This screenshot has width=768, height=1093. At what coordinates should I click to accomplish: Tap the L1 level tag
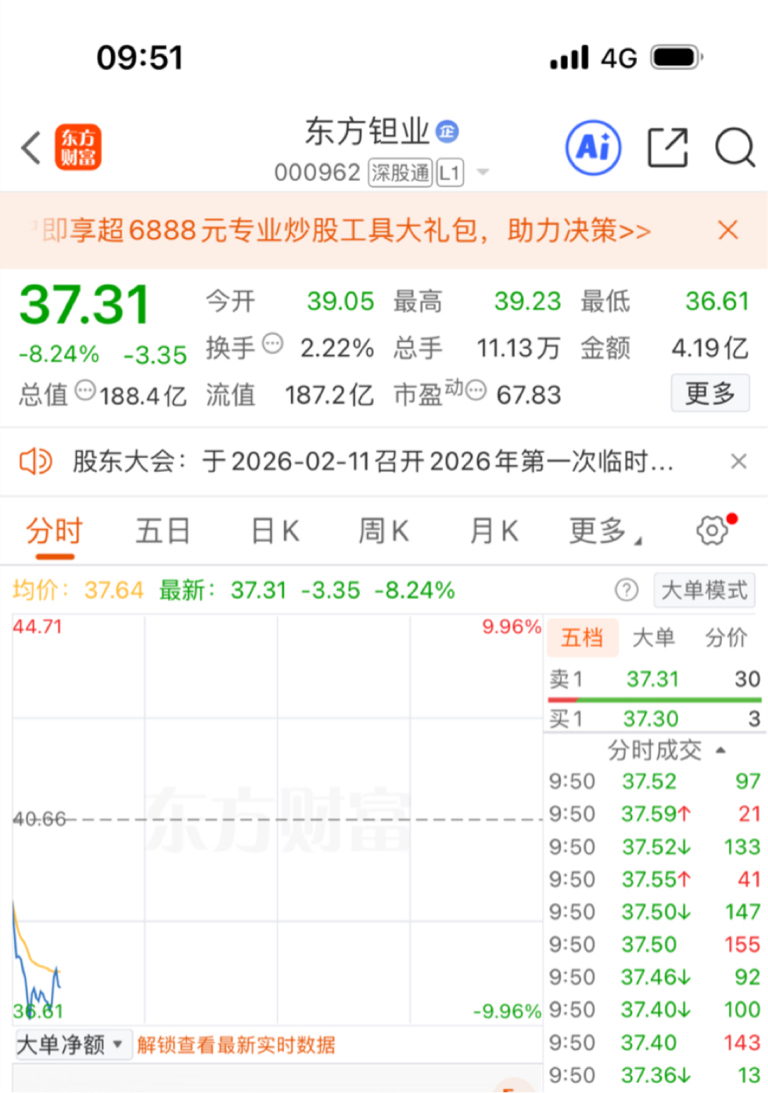(x=450, y=172)
